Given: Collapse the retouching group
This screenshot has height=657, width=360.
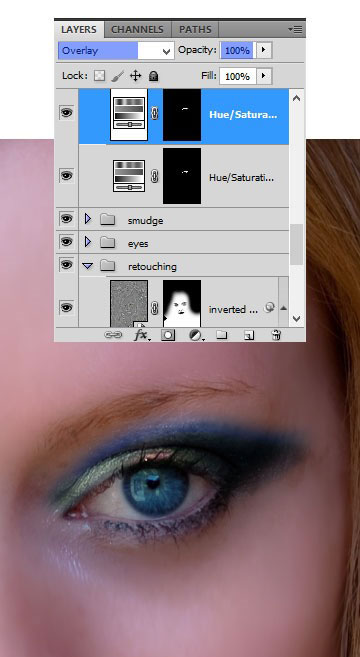Looking at the screenshot, I should tap(88, 266).
